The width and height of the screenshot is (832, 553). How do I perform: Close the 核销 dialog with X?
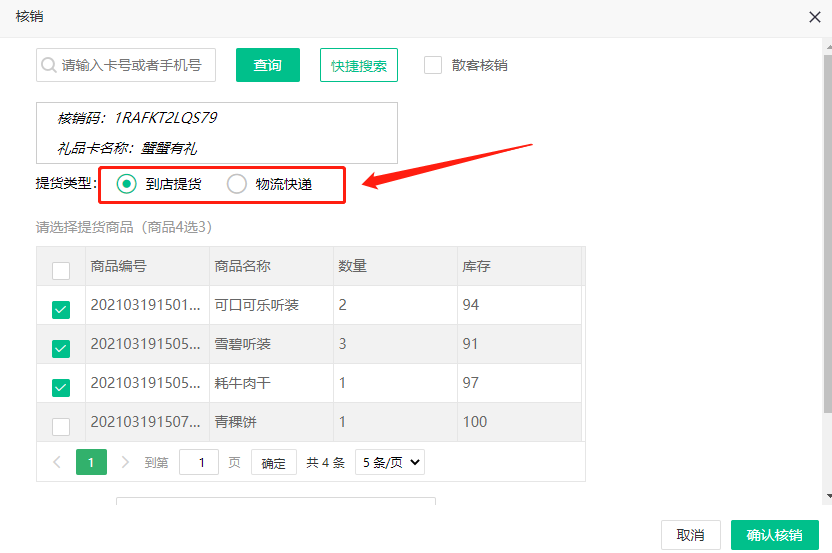814,17
